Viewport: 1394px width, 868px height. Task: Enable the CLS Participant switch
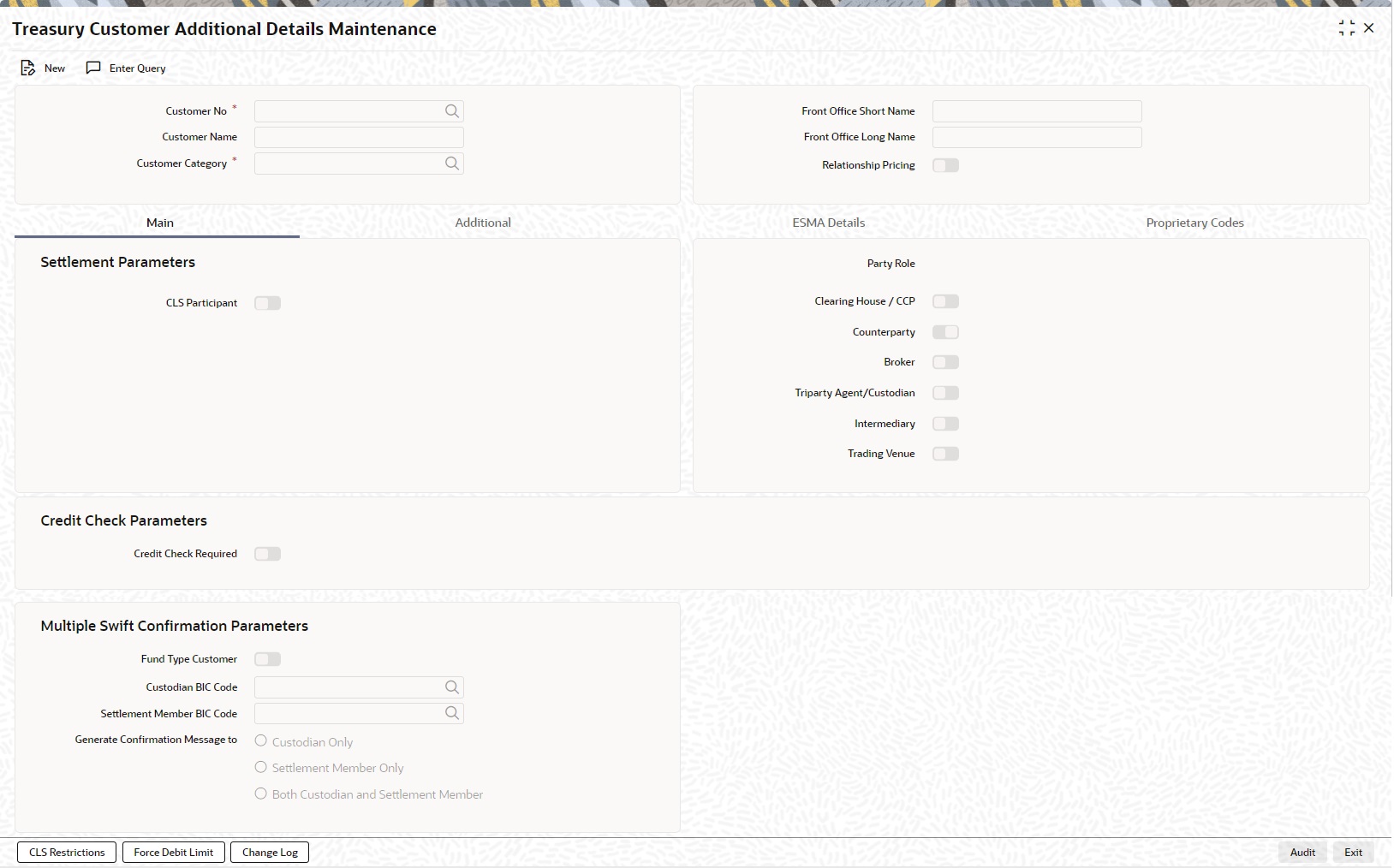[267, 303]
